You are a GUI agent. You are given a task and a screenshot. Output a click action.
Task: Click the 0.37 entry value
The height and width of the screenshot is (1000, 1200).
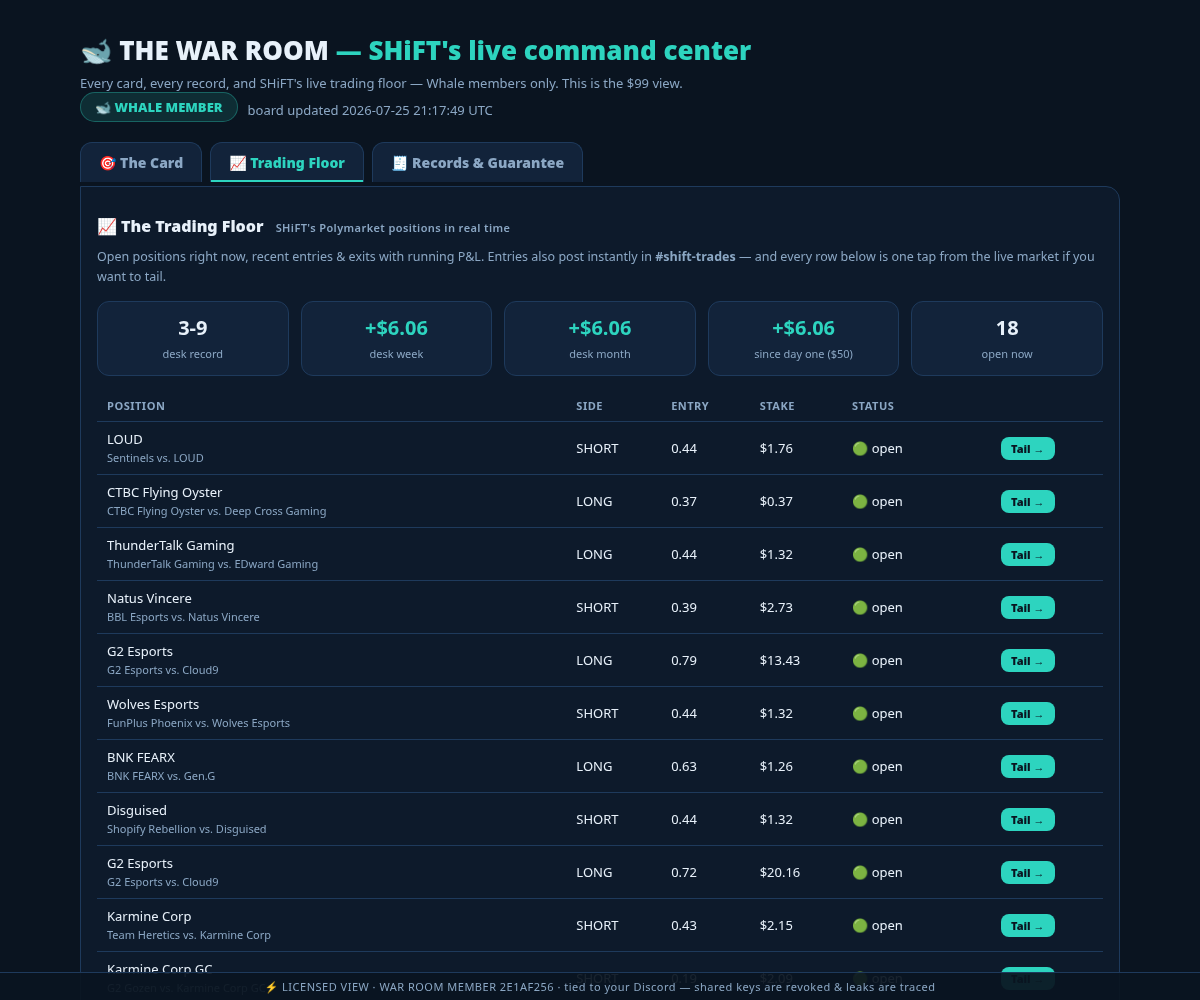(684, 501)
